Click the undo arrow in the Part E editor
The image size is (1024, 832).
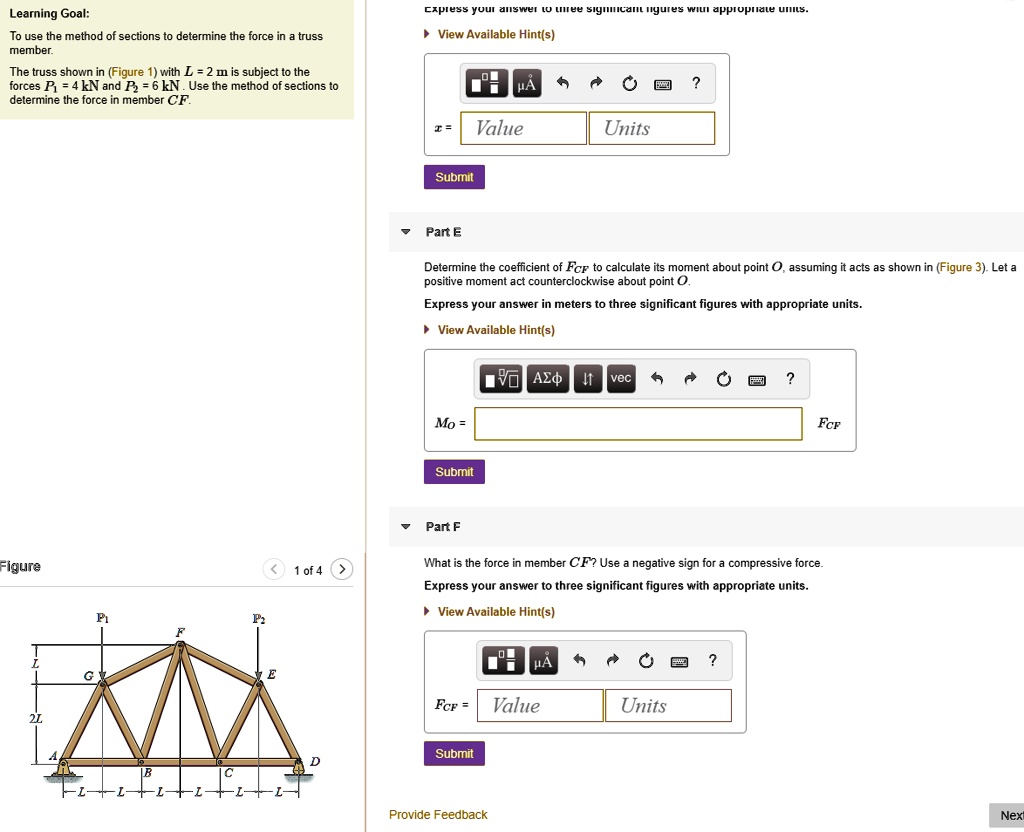(x=656, y=378)
